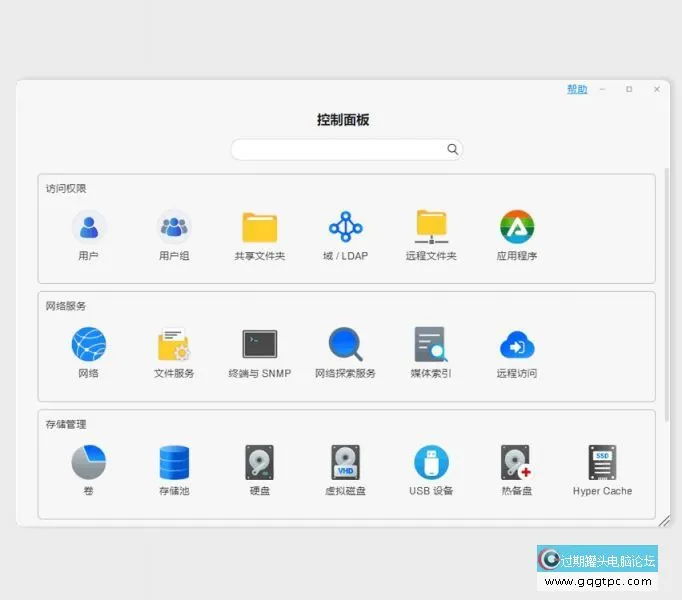Click the 帮助 help link
The image size is (682, 600).
[577, 89]
